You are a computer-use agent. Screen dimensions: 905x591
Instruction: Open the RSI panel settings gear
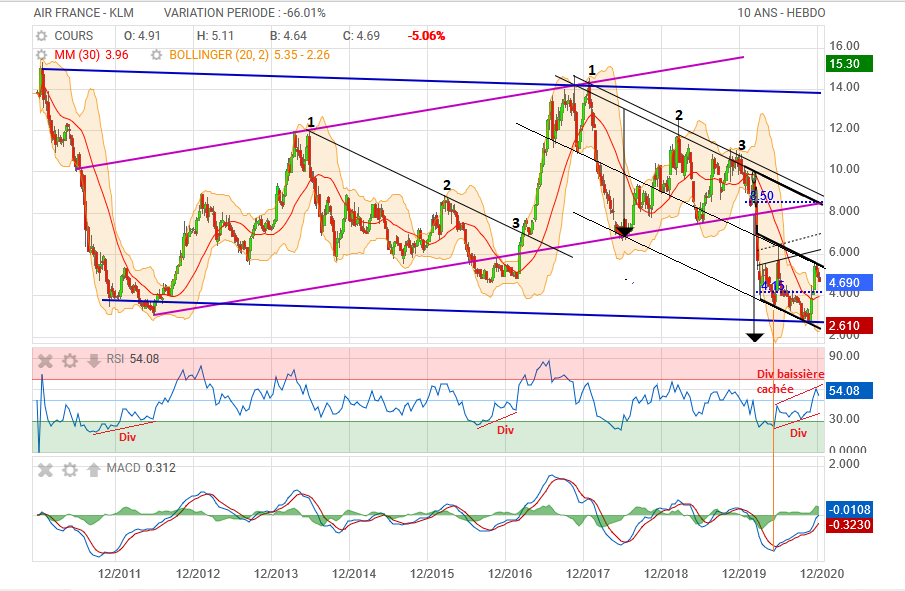pyautogui.click(x=70, y=361)
